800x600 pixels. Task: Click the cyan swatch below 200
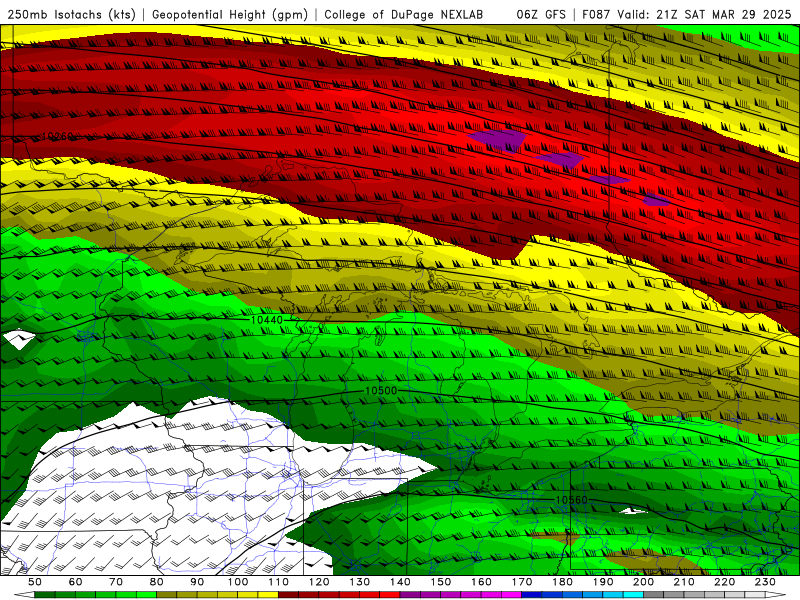[x=633, y=595]
